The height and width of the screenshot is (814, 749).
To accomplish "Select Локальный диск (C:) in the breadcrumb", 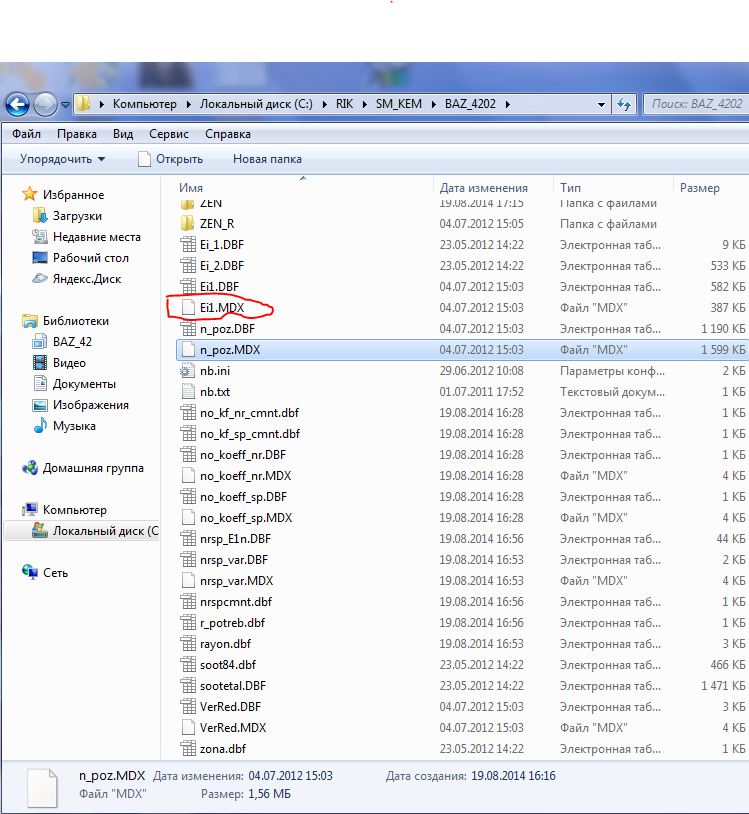I will (256, 104).
